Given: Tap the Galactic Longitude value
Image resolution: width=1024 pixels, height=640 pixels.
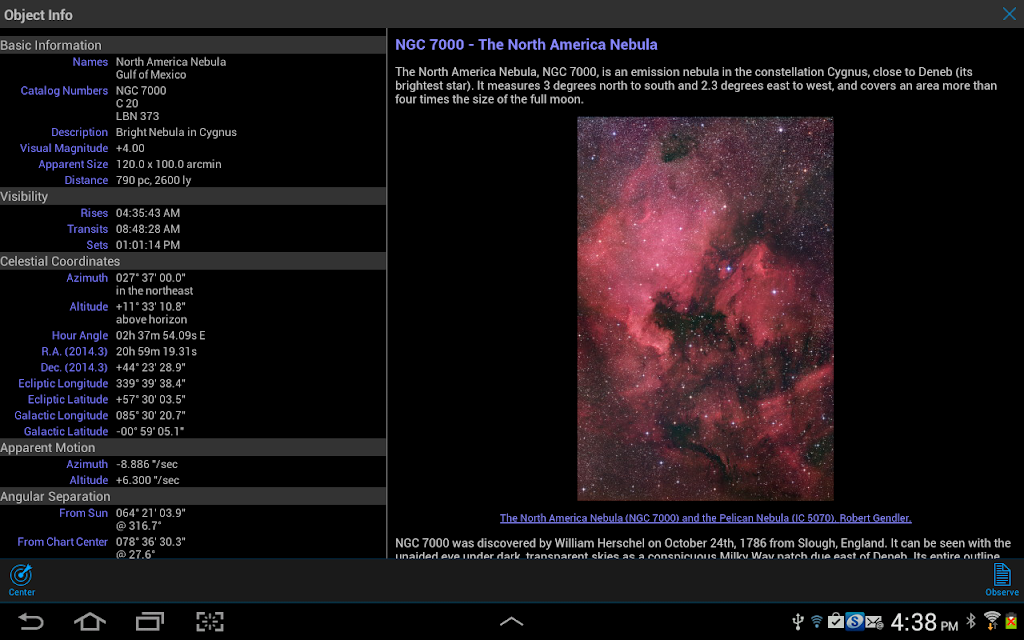Looking at the screenshot, I should [151, 415].
